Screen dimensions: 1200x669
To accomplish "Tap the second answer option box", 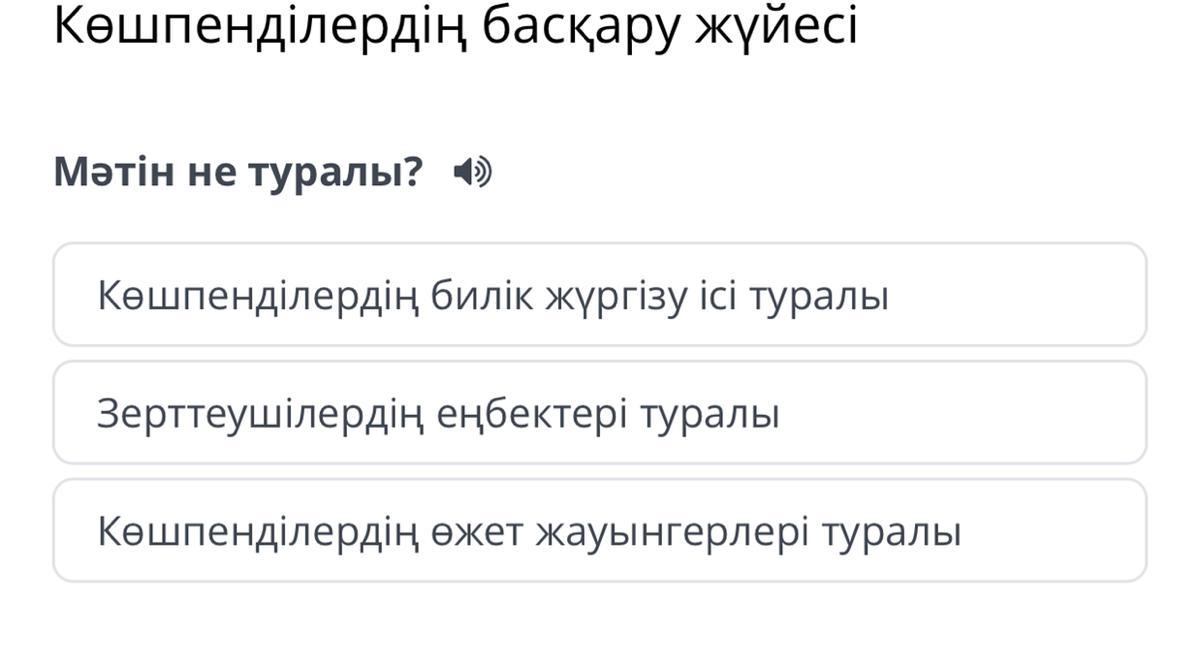I will (x=599, y=413).
